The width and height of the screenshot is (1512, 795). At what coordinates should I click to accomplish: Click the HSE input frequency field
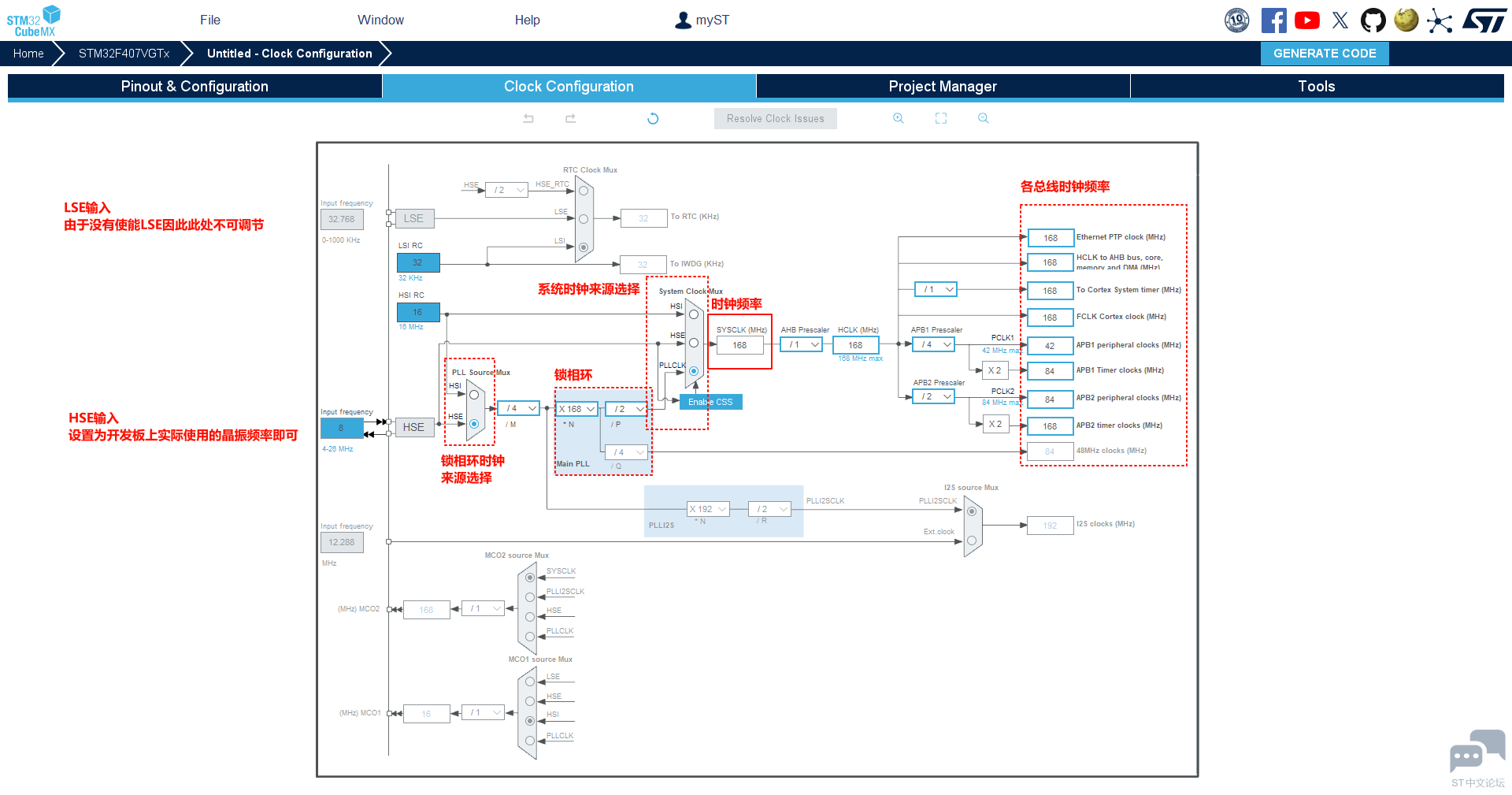pos(342,428)
